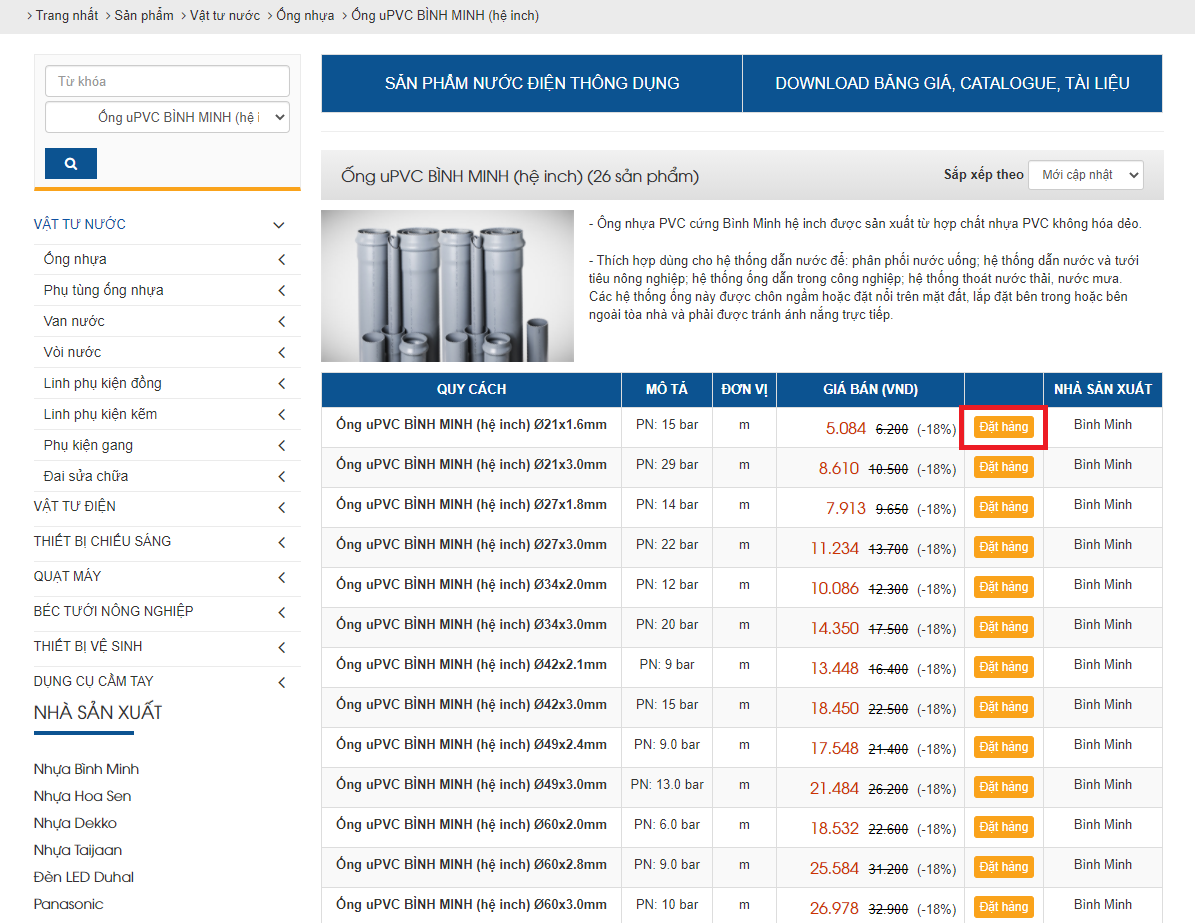Select manufacturer Nhựa Bình Minh link
Image resolution: width=1195 pixels, height=923 pixels.
[86, 769]
